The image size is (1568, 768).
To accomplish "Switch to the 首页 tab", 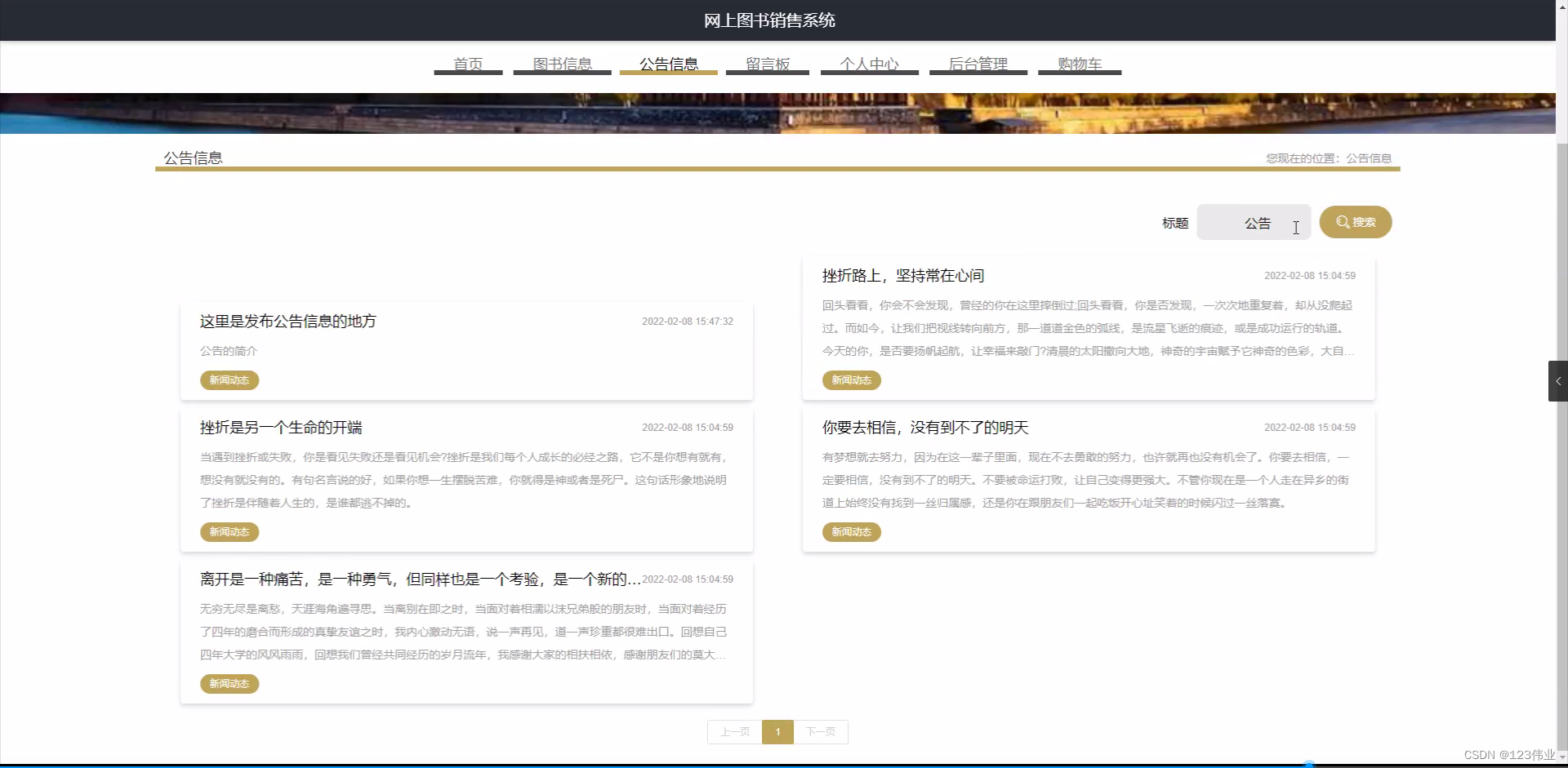I will tap(468, 64).
